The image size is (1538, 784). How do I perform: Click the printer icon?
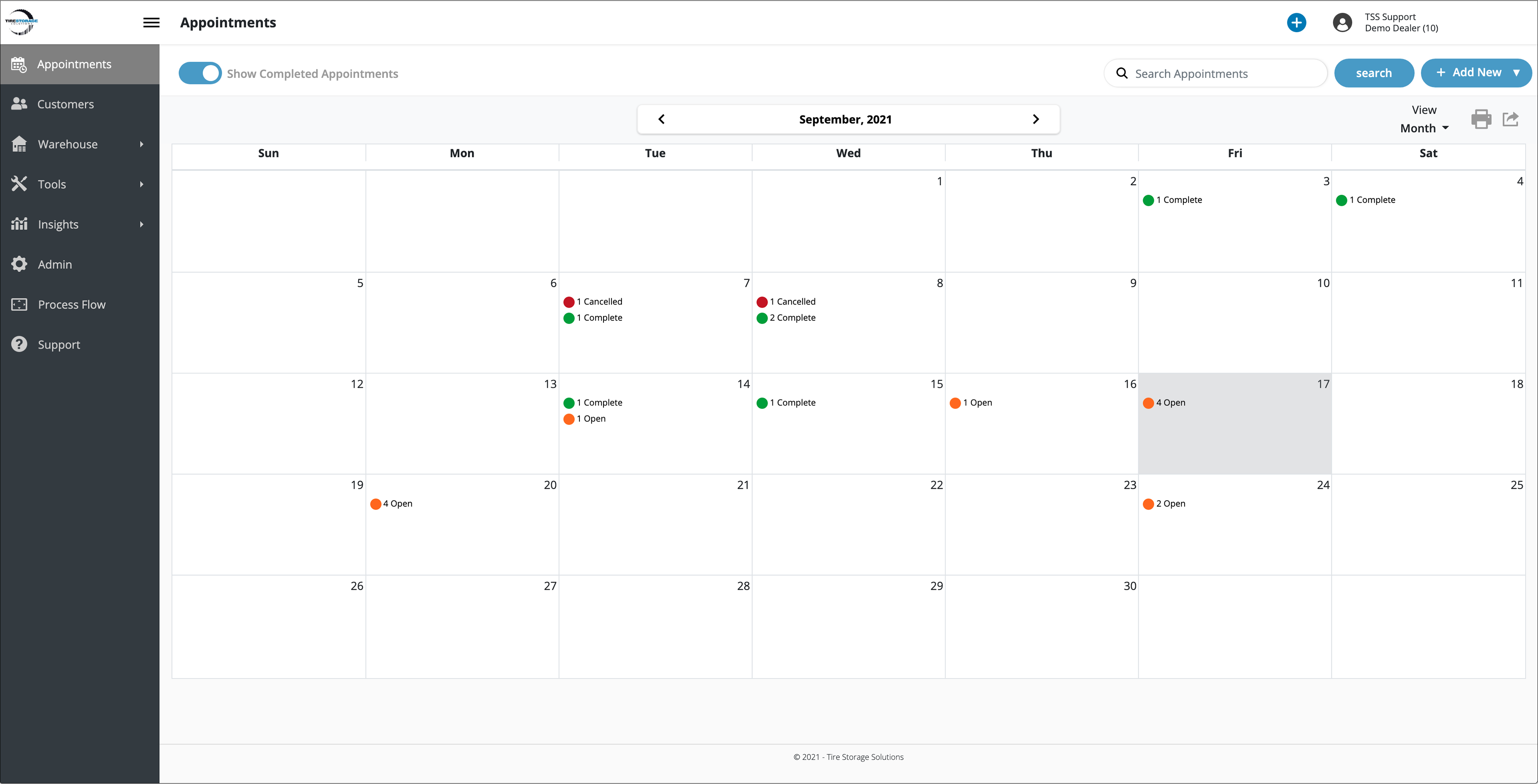(1481, 119)
